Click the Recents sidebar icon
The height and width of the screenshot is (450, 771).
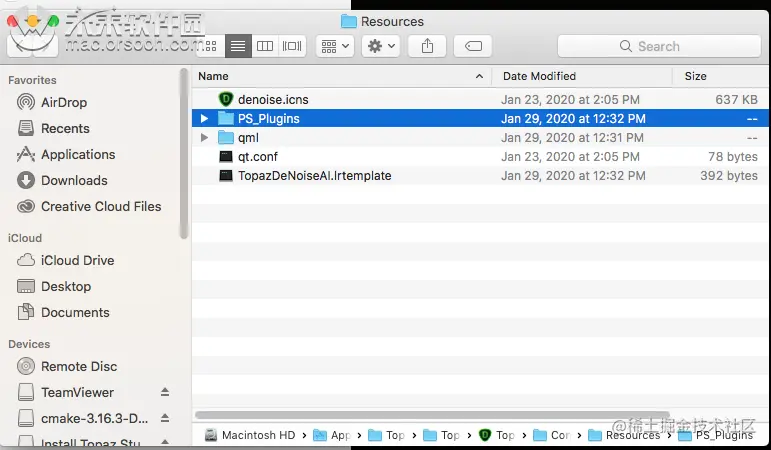(x=26, y=128)
